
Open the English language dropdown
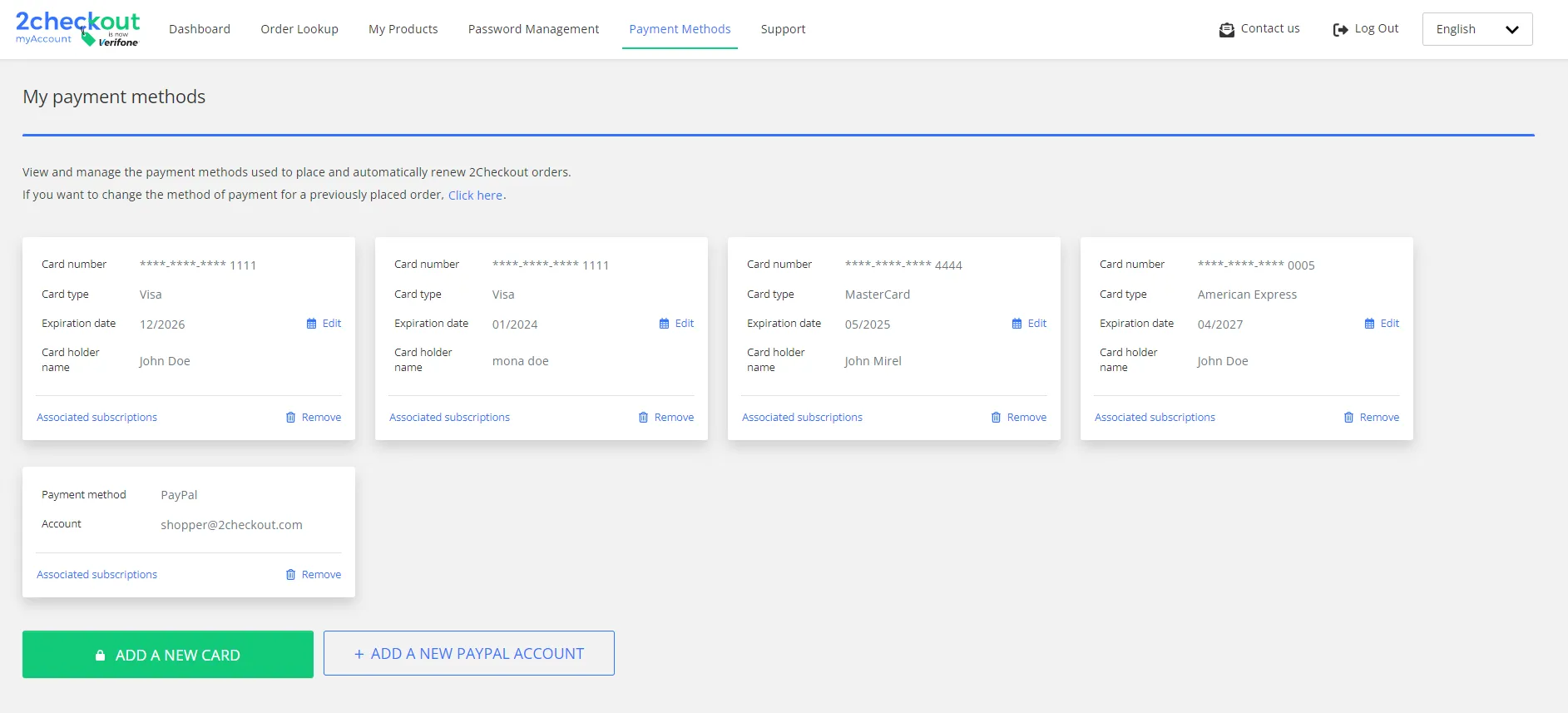[x=1476, y=29]
